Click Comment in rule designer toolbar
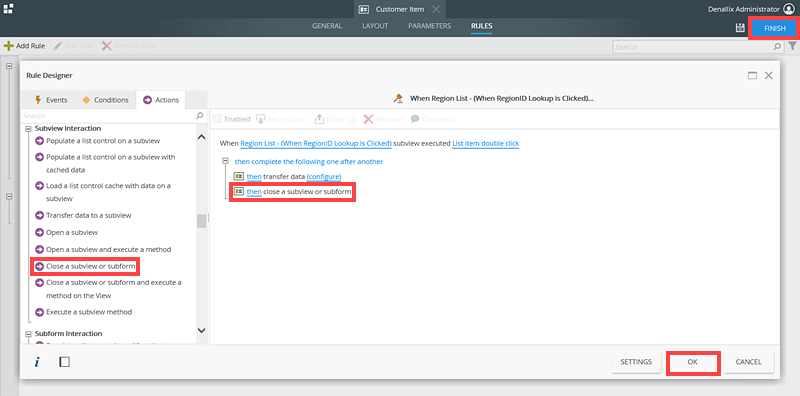The image size is (800, 396). [432, 119]
